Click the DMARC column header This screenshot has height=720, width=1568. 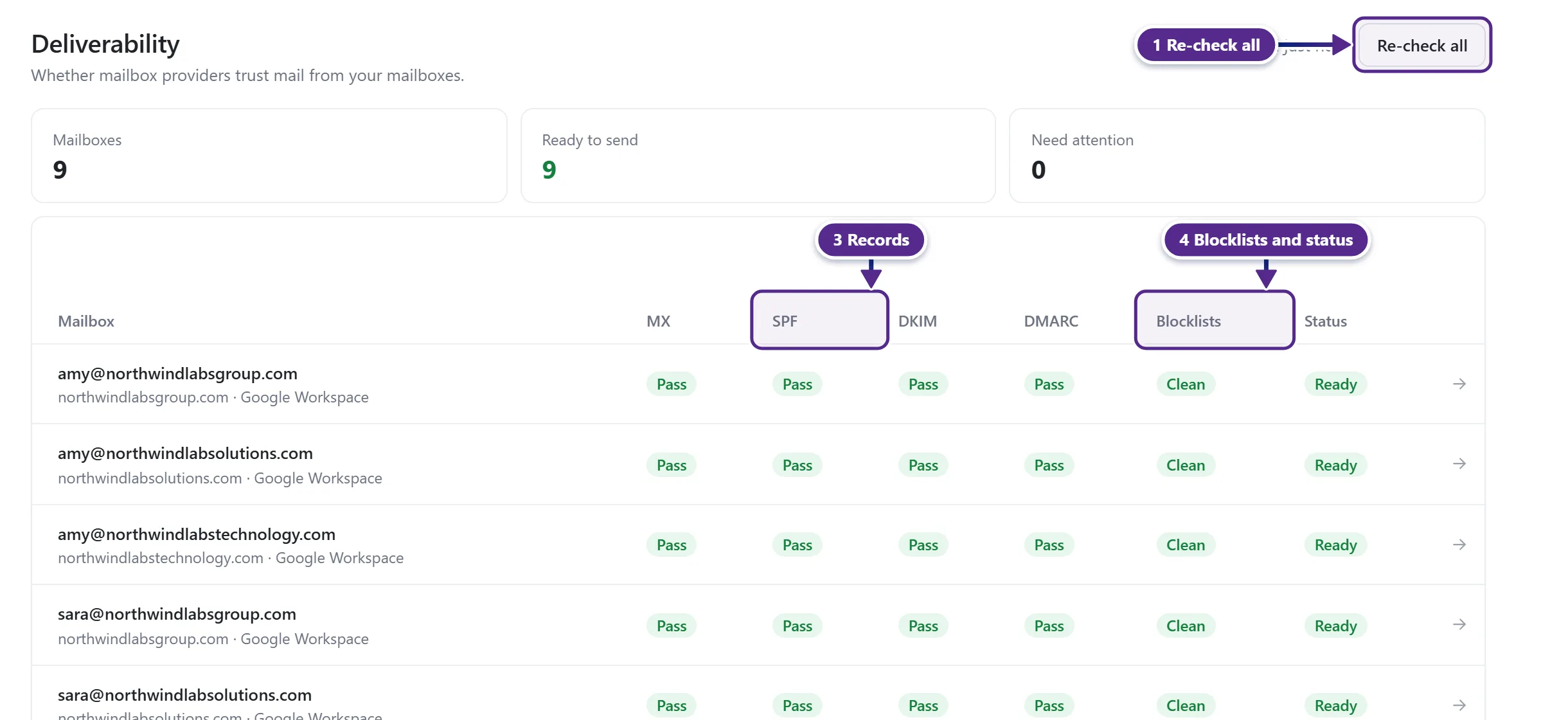[x=1051, y=321]
